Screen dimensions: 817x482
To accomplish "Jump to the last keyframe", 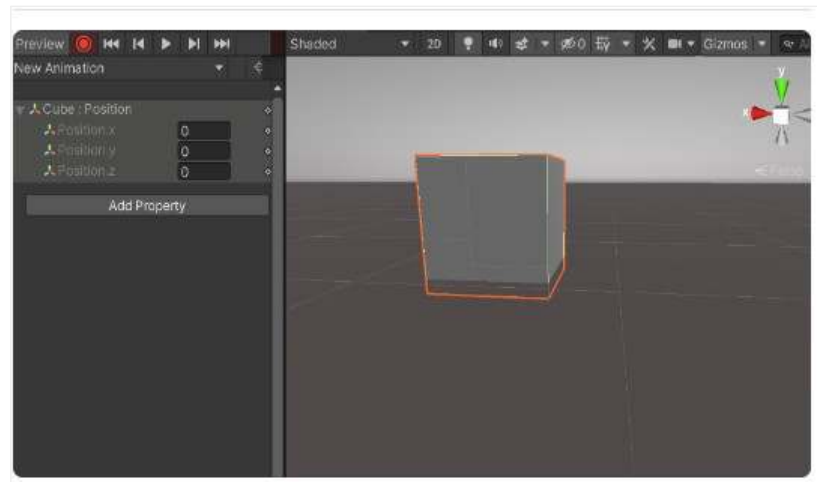I will click(222, 44).
